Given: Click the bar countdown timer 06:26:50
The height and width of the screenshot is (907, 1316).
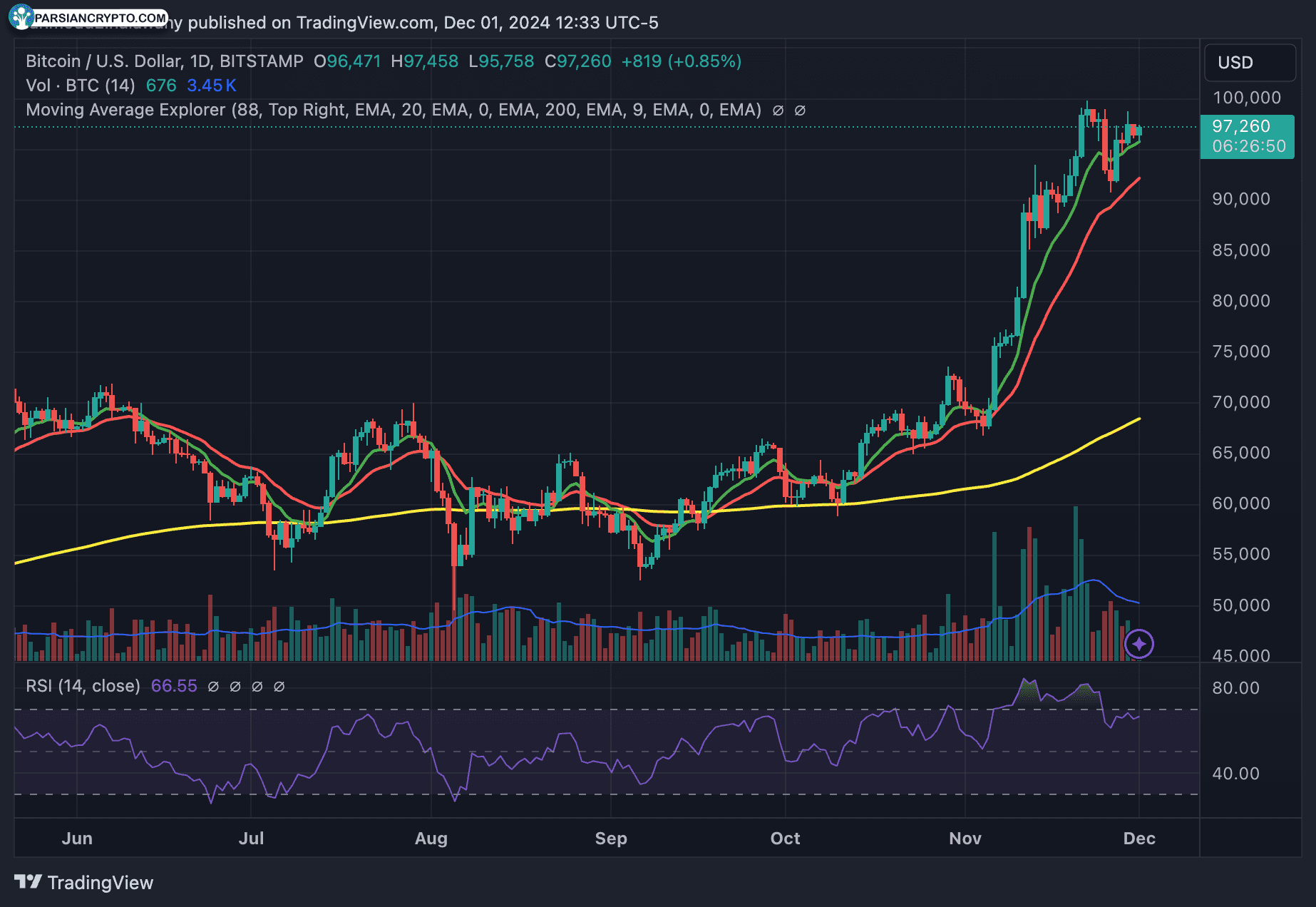Looking at the screenshot, I should pyautogui.click(x=1249, y=146).
